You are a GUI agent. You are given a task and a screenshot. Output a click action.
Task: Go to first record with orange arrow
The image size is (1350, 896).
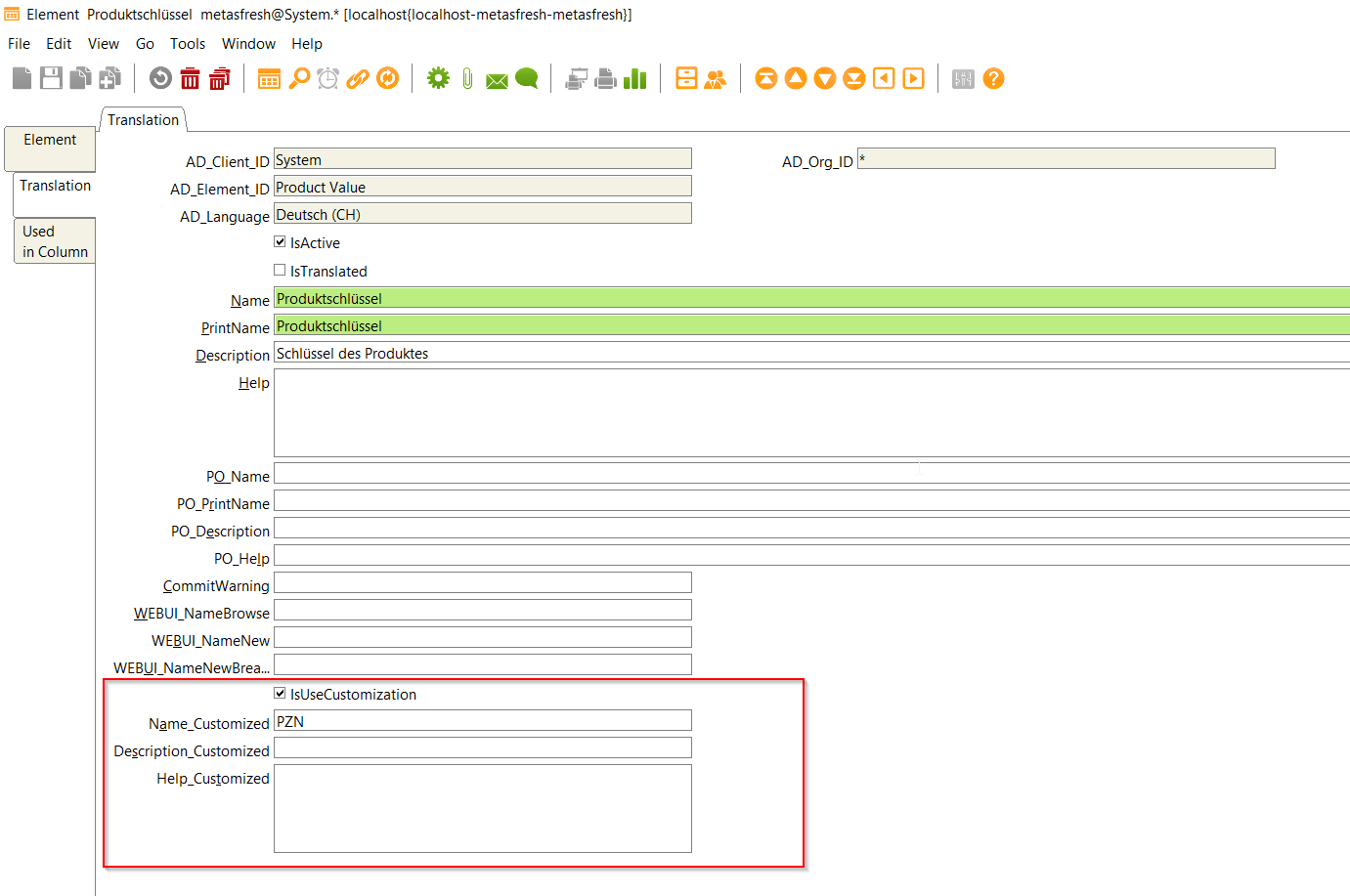(766, 78)
